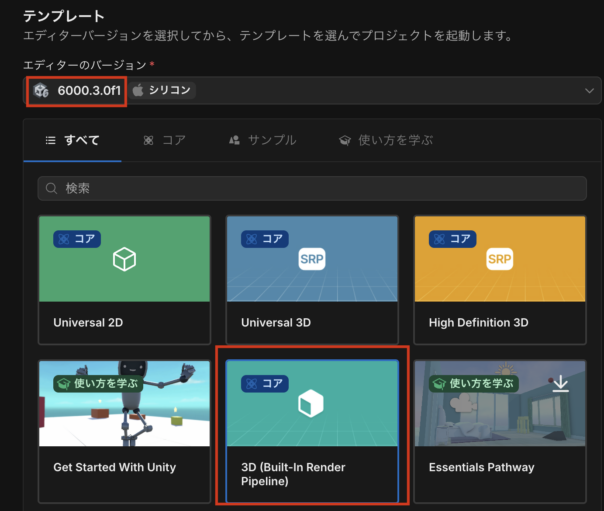
Task: Click the Unity icon beside 6000.3.0f1
Action: pos(41,90)
